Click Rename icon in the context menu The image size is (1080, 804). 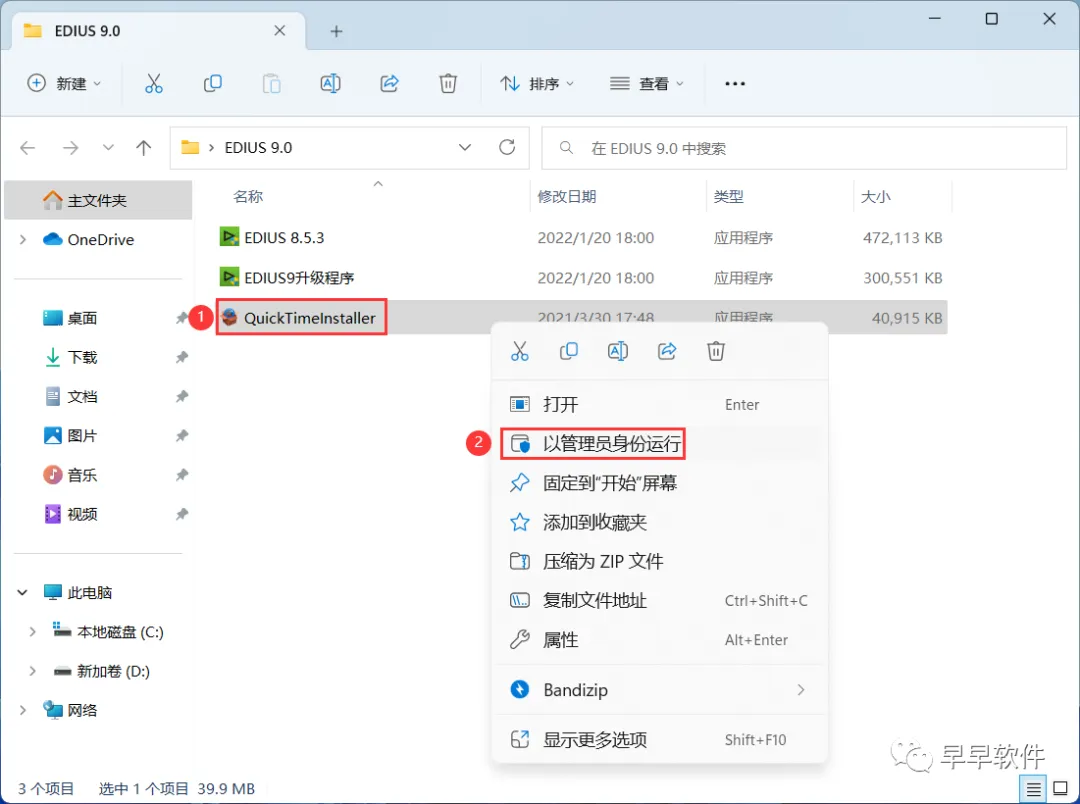618,351
